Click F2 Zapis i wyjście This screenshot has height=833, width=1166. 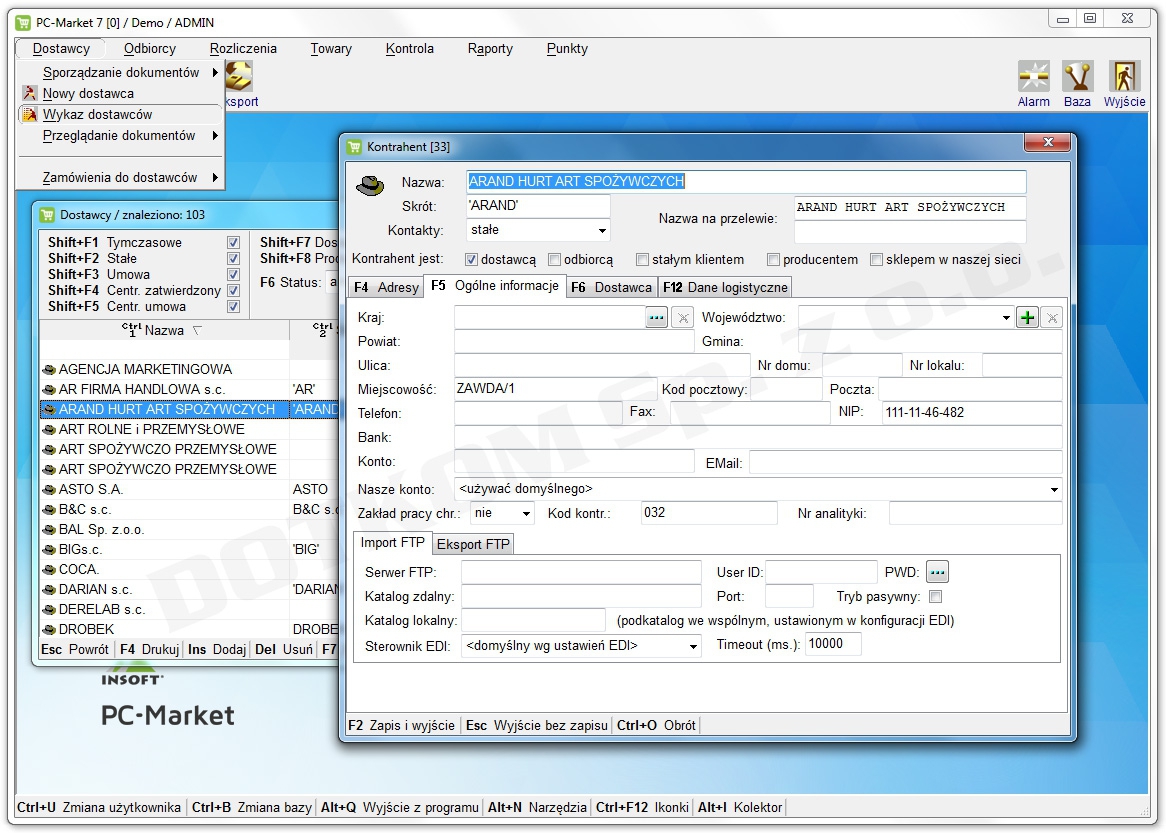point(402,725)
